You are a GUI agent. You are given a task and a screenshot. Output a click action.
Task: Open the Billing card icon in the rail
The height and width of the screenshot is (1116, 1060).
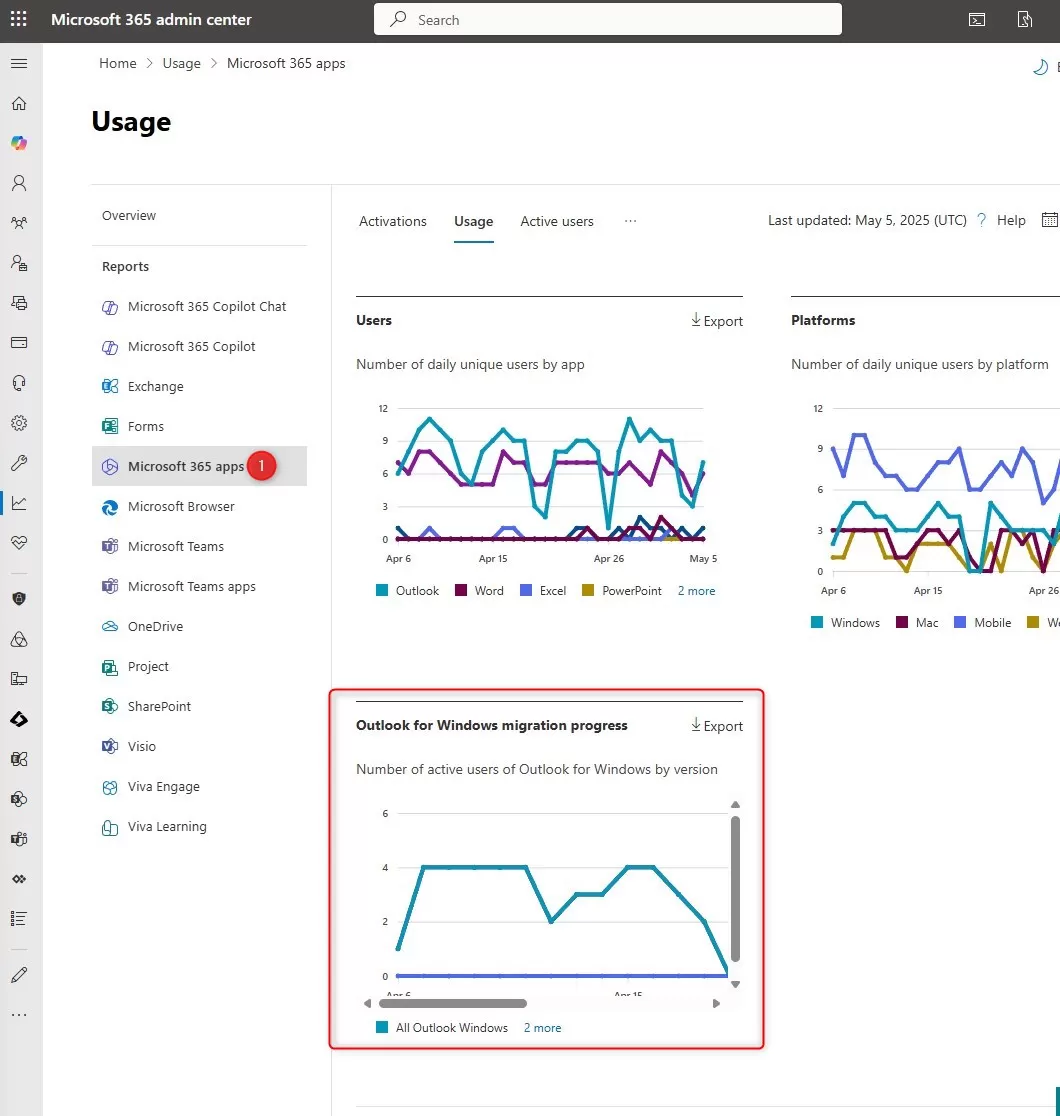click(19, 343)
